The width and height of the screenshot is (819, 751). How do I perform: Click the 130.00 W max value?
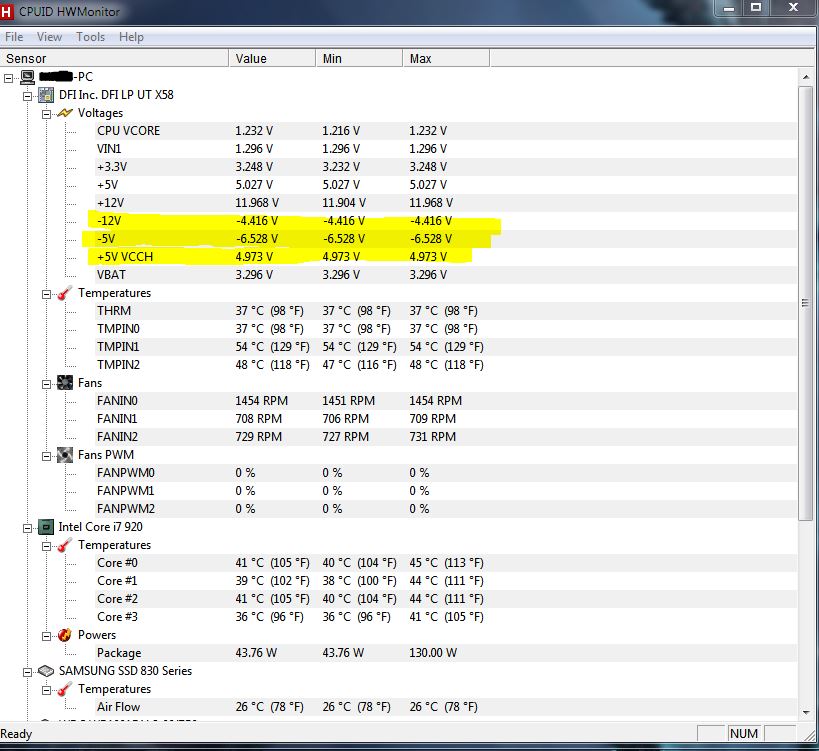(x=433, y=653)
